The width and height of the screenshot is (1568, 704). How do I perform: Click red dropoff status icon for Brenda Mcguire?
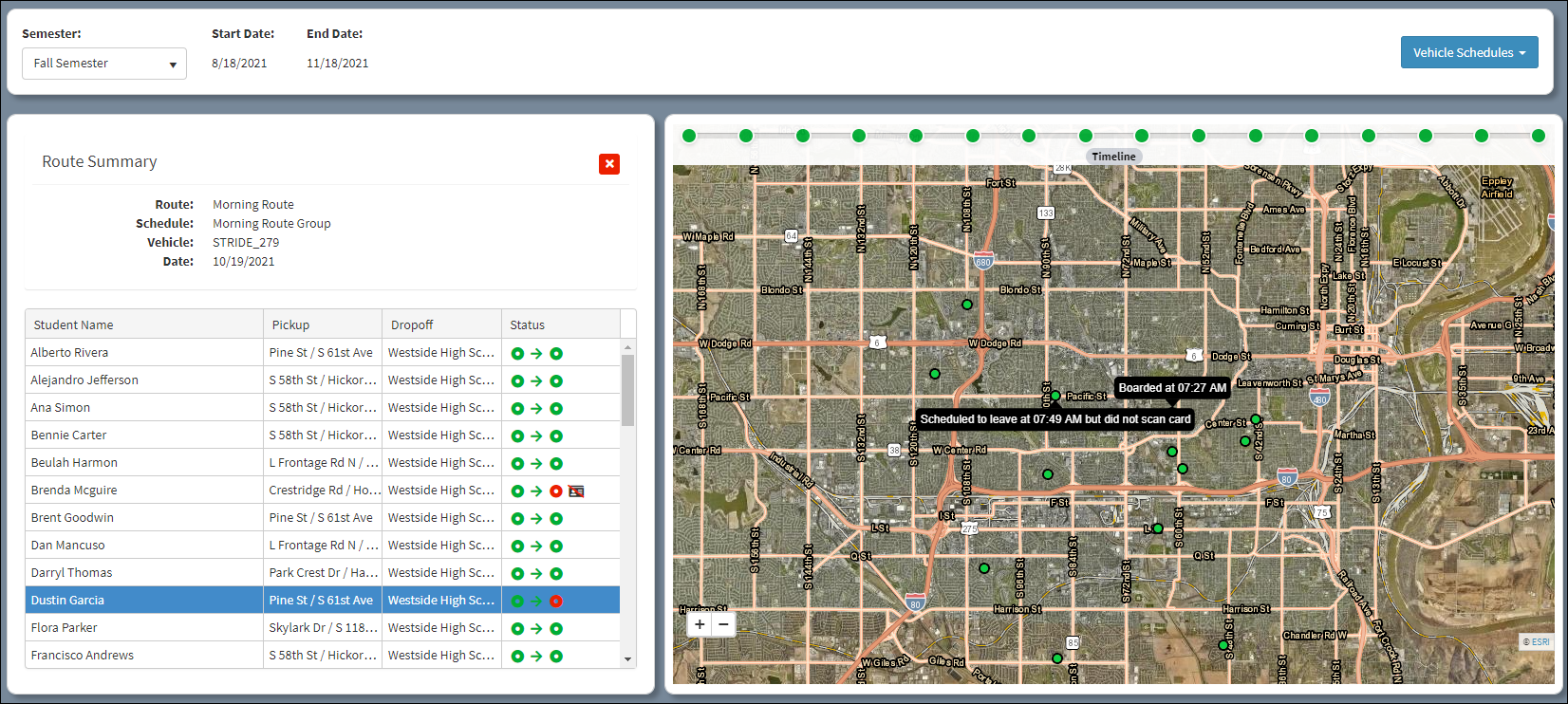(x=556, y=491)
